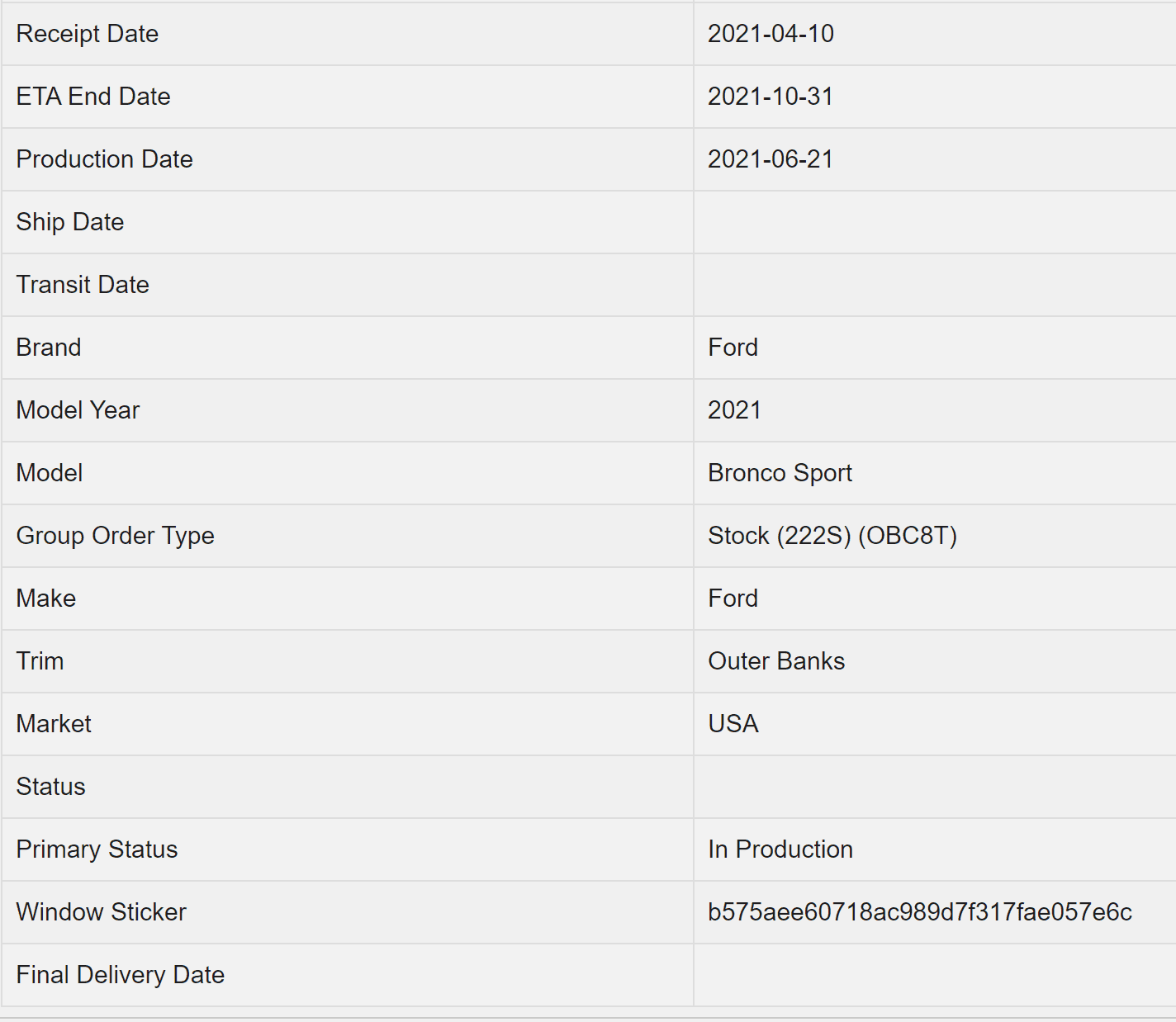
Task: Click the Ship Date label
Action: tap(70, 222)
